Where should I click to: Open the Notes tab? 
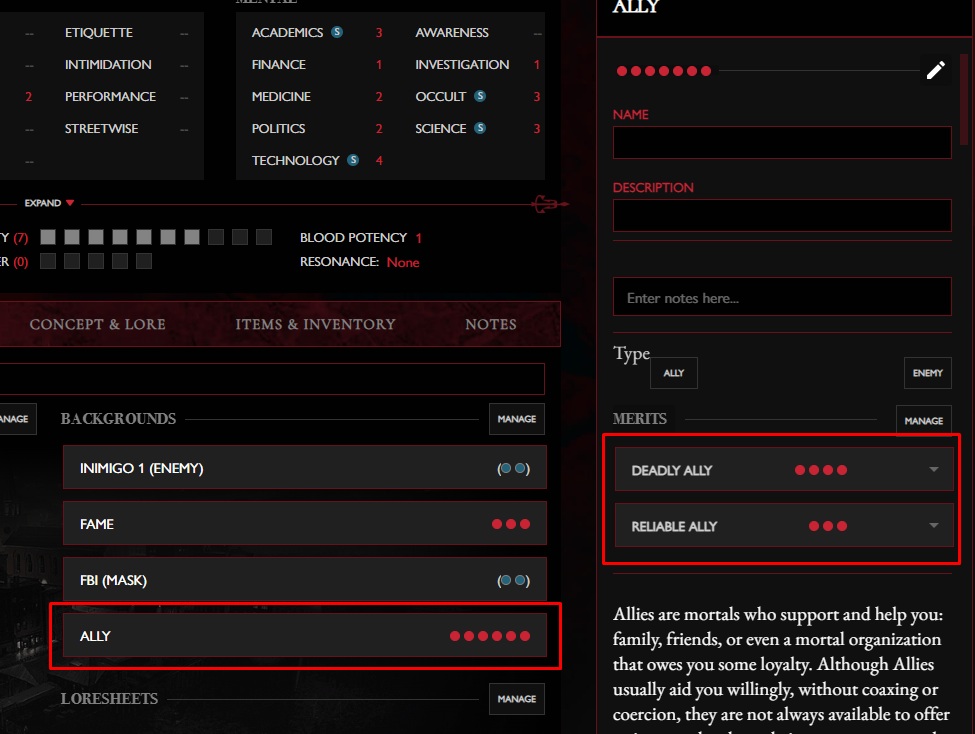(x=490, y=325)
